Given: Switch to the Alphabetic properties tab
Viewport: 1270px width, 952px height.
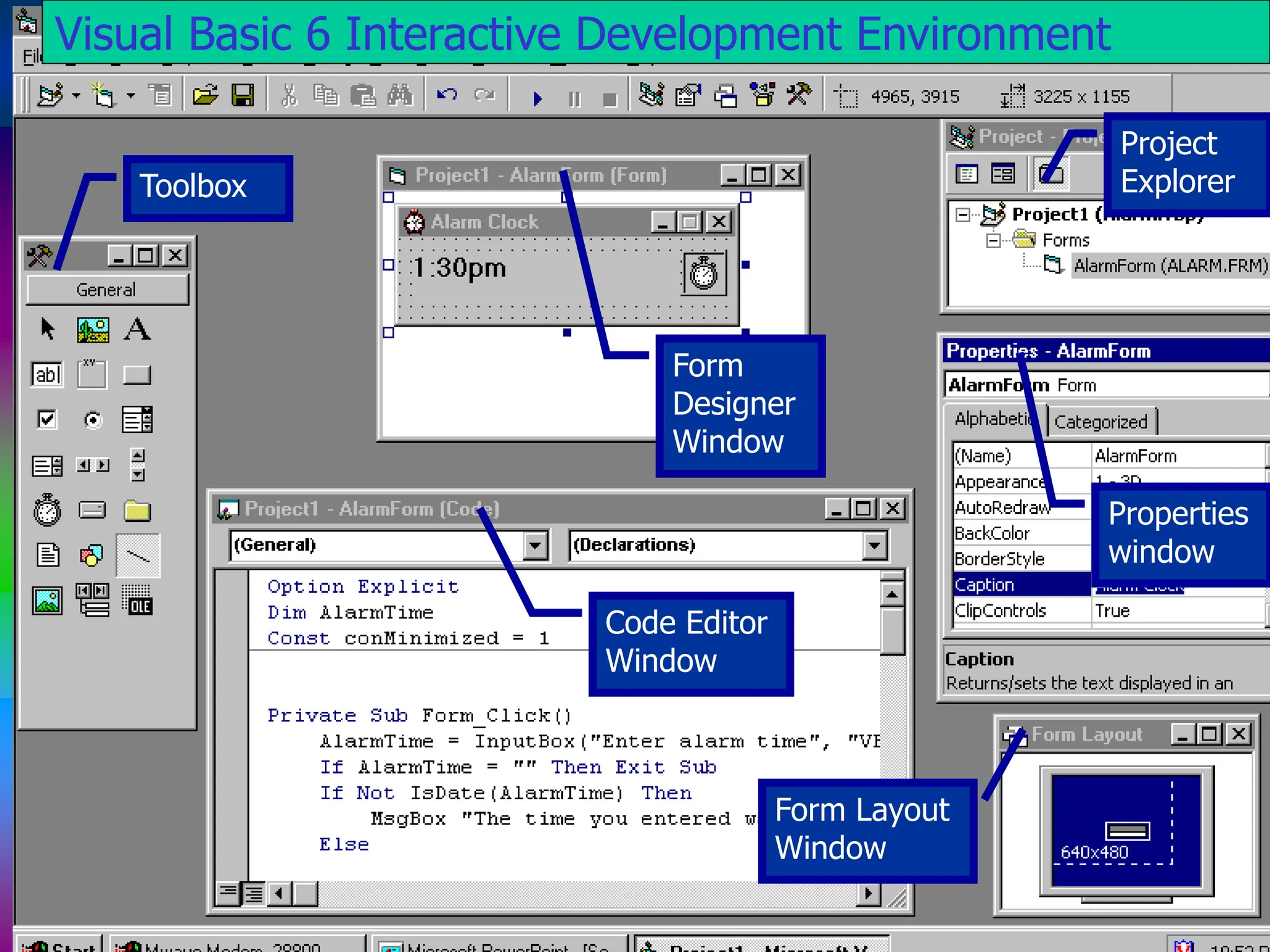Looking at the screenshot, I should [995, 419].
